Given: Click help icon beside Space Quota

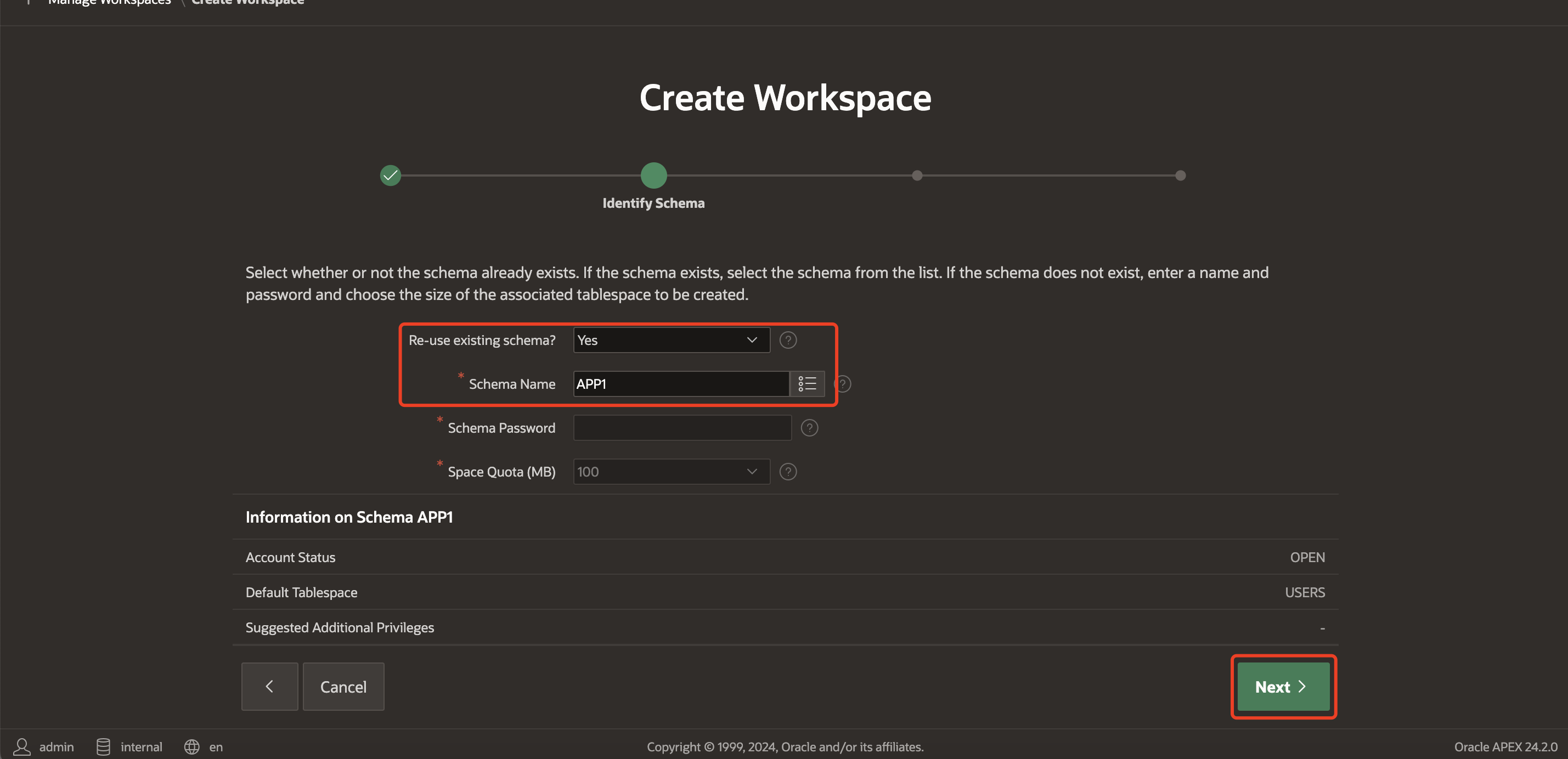Looking at the screenshot, I should [788, 472].
